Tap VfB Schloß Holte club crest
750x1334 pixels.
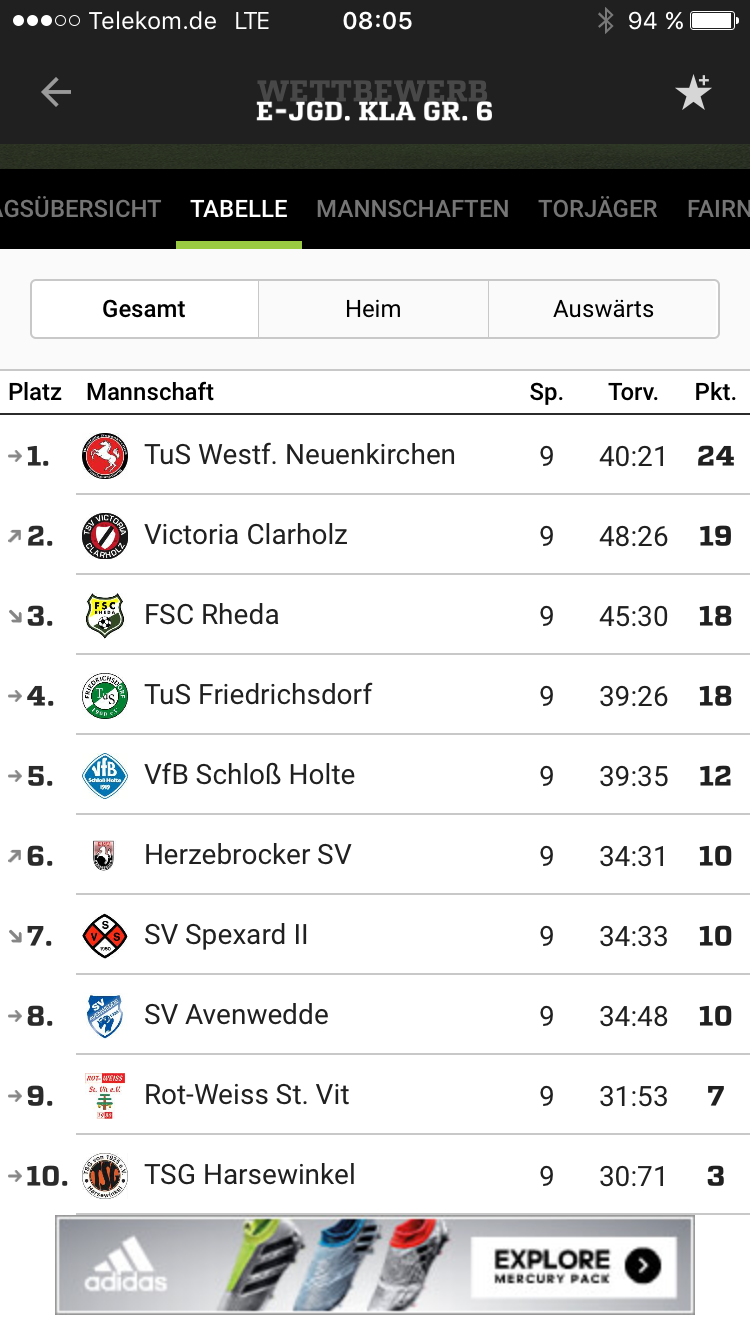[x=105, y=776]
